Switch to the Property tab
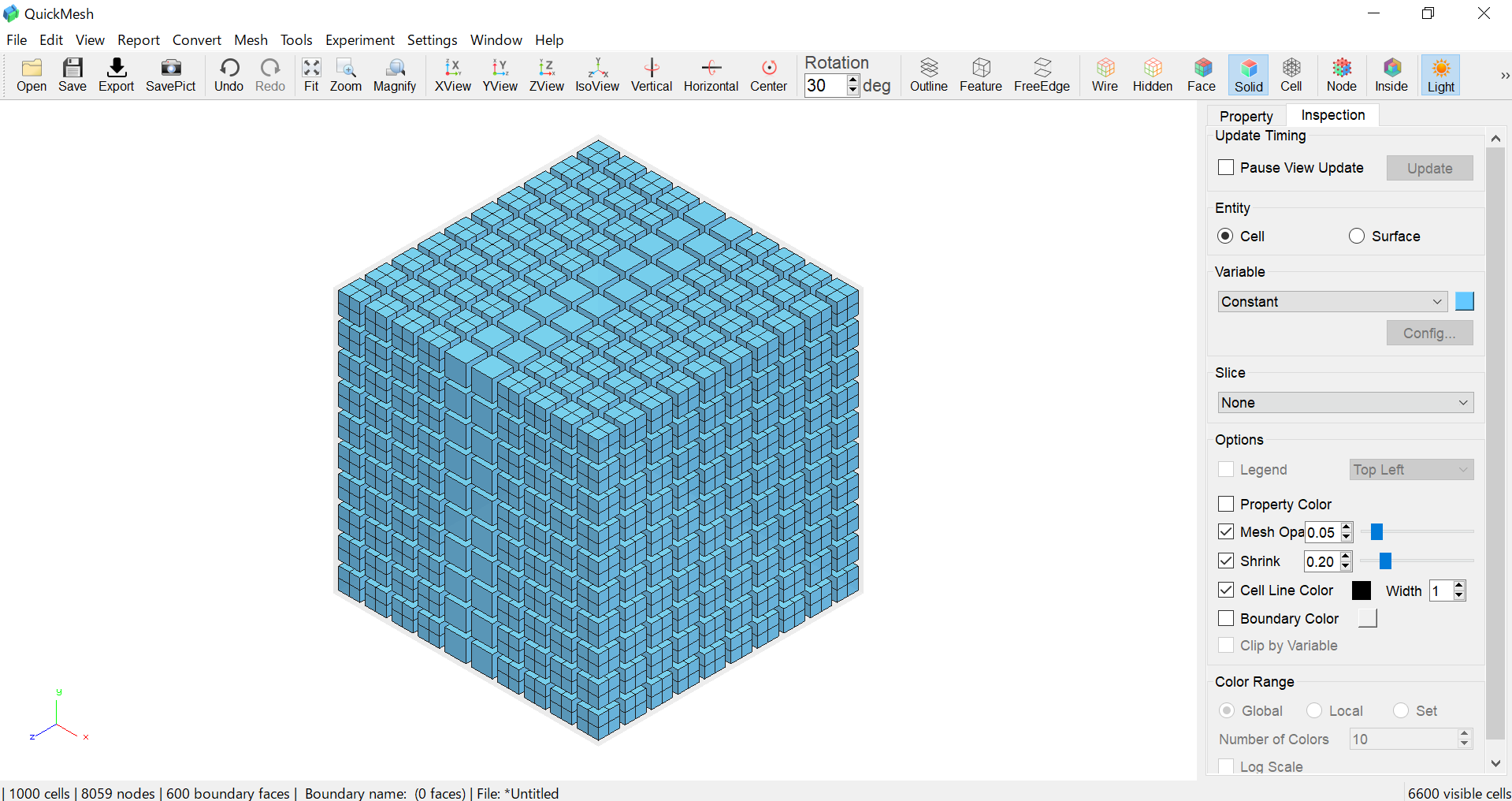 (x=1246, y=116)
